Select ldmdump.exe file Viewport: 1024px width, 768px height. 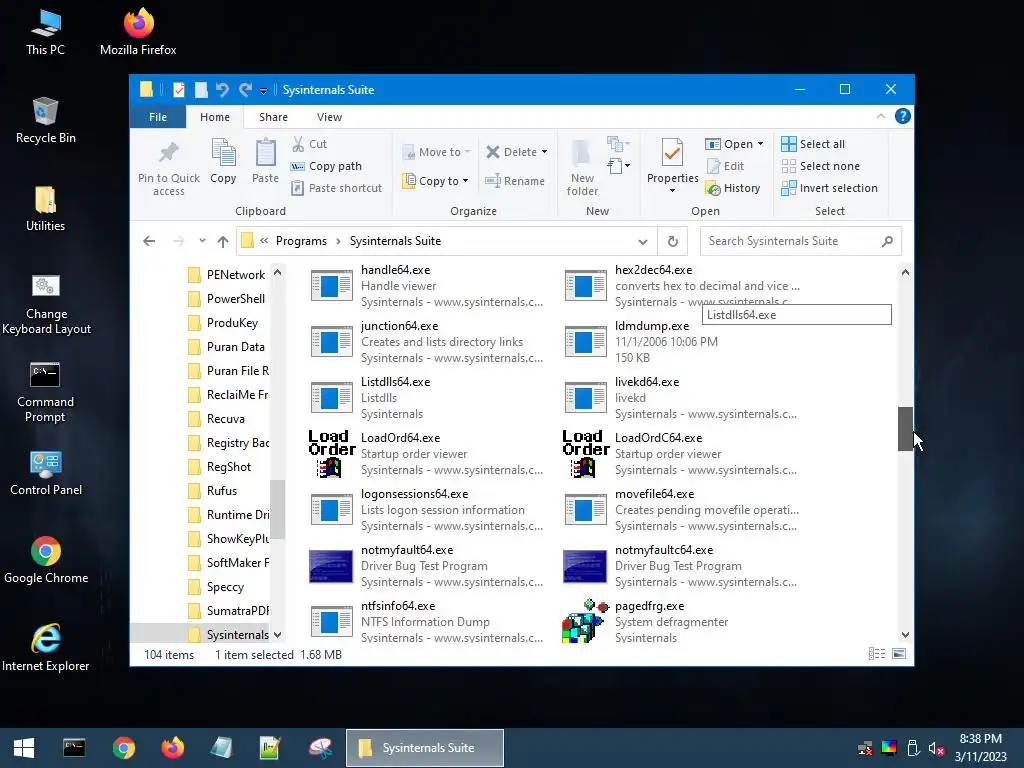coord(679,342)
